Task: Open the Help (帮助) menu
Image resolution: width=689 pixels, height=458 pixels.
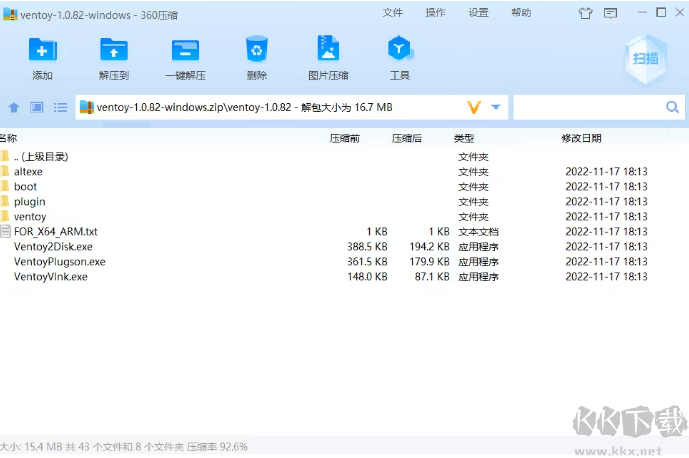Action: point(521,13)
